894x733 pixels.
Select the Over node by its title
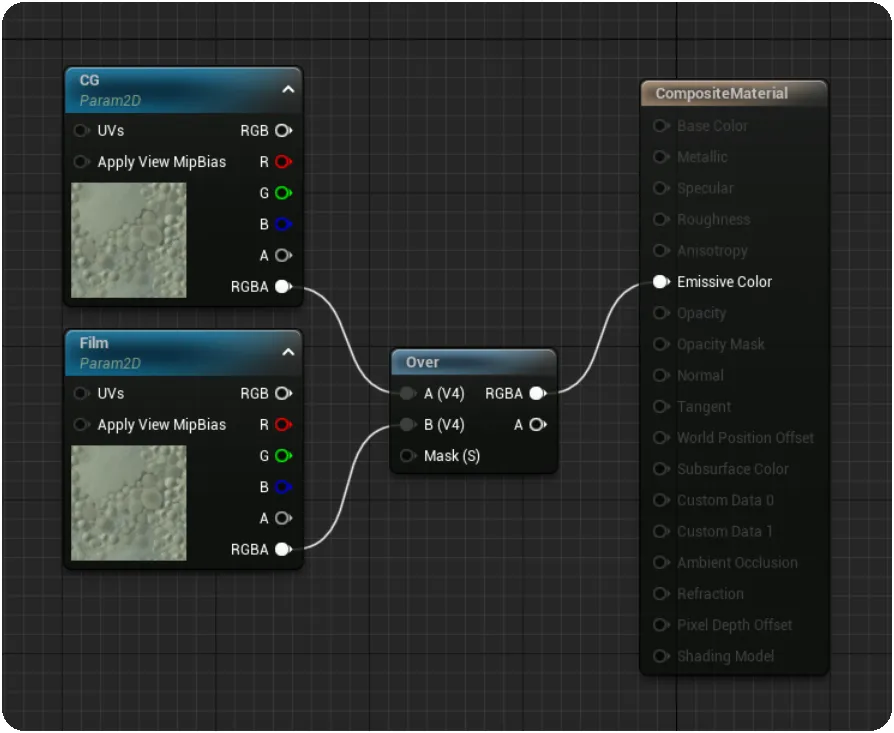[x=422, y=363]
